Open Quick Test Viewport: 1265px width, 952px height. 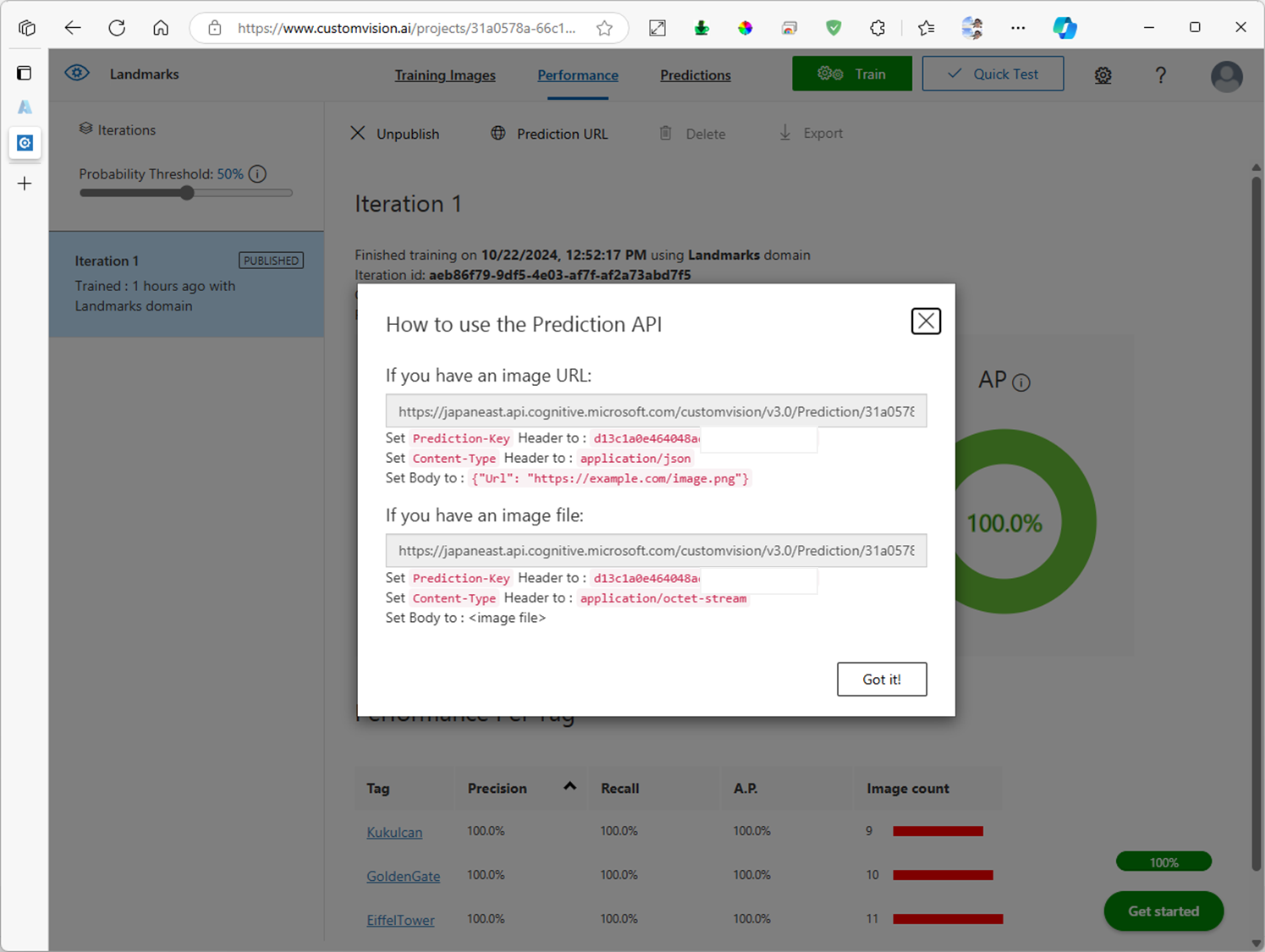pyautogui.click(x=993, y=74)
